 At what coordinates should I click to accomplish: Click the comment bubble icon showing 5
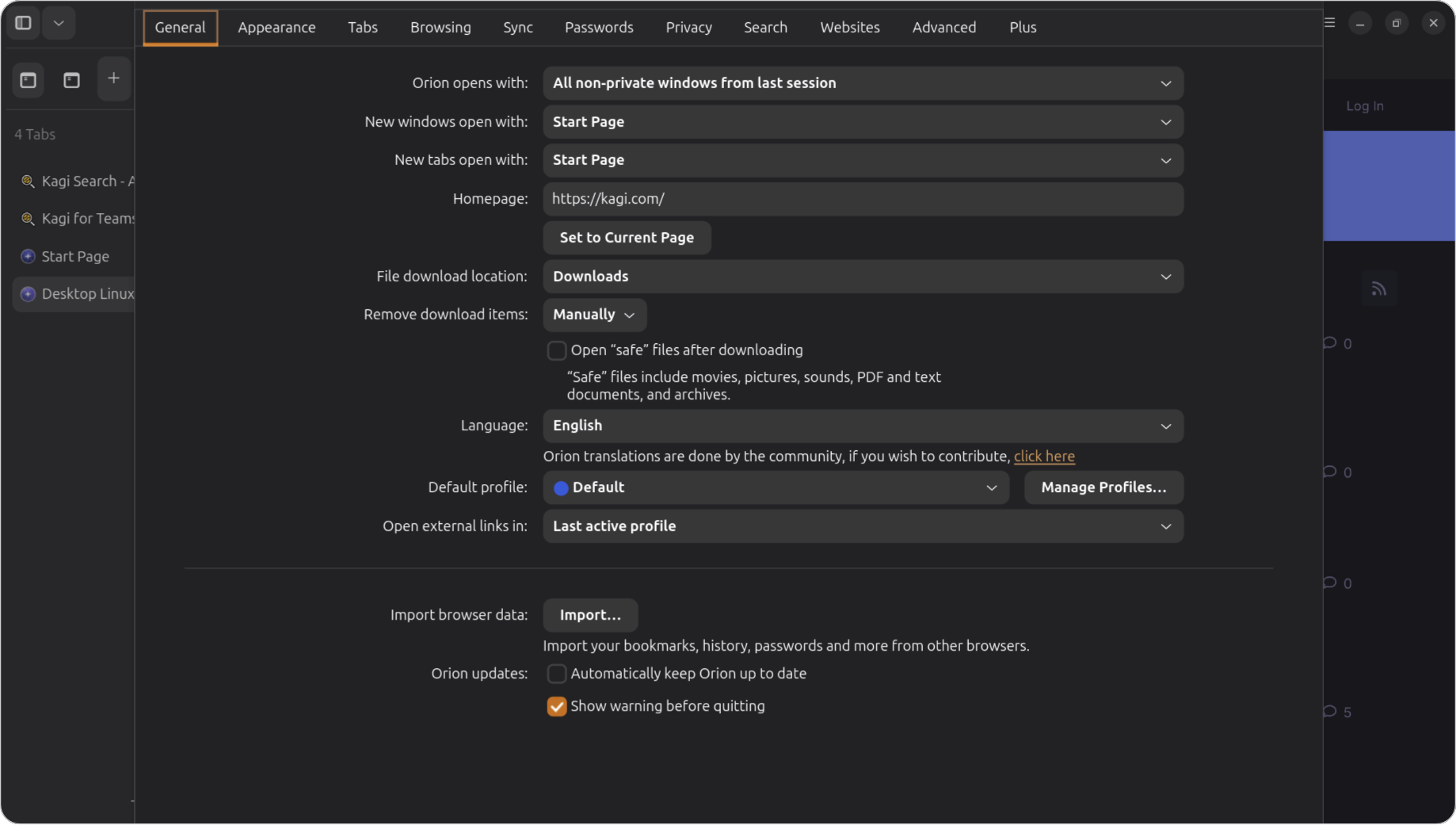tap(1330, 712)
